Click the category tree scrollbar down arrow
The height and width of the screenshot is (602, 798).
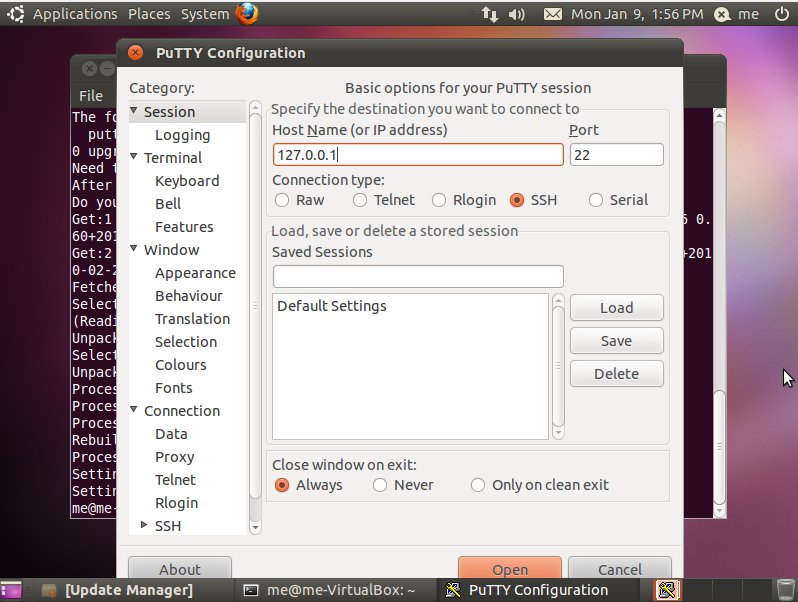point(255,527)
